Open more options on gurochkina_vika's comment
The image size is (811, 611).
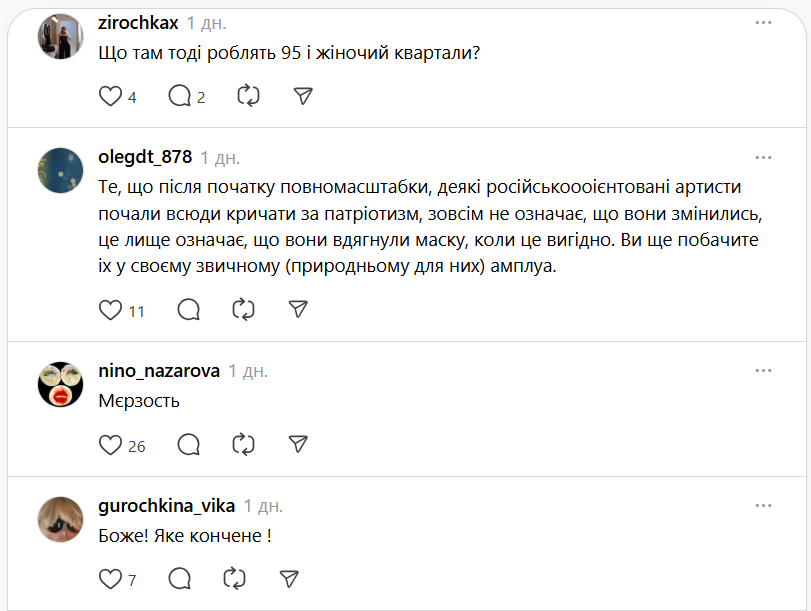[764, 505]
